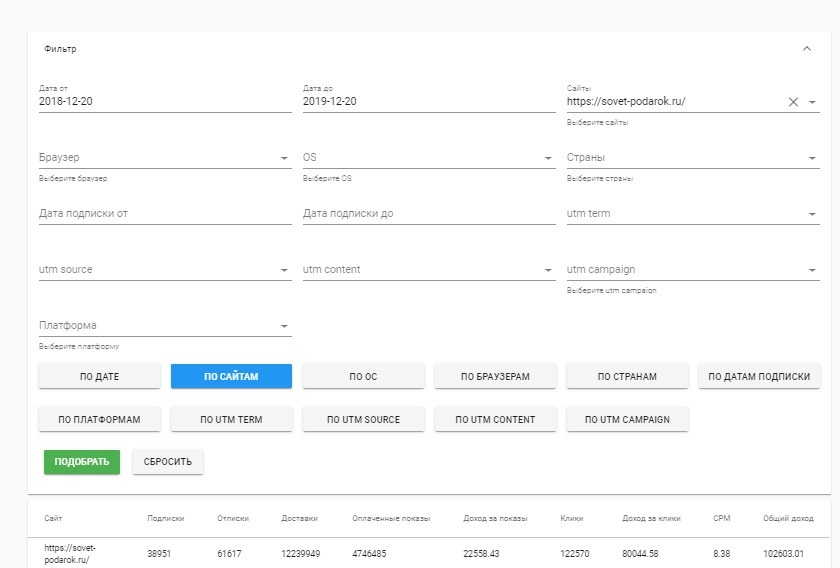Viewport: 840px width, 568px height.
Task: Switch grouping to ПО ДАТЕ
Action: 99,376
